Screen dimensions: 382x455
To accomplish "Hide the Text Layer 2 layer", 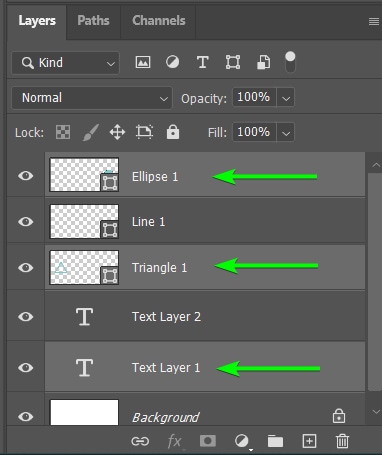I will (26, 317).
